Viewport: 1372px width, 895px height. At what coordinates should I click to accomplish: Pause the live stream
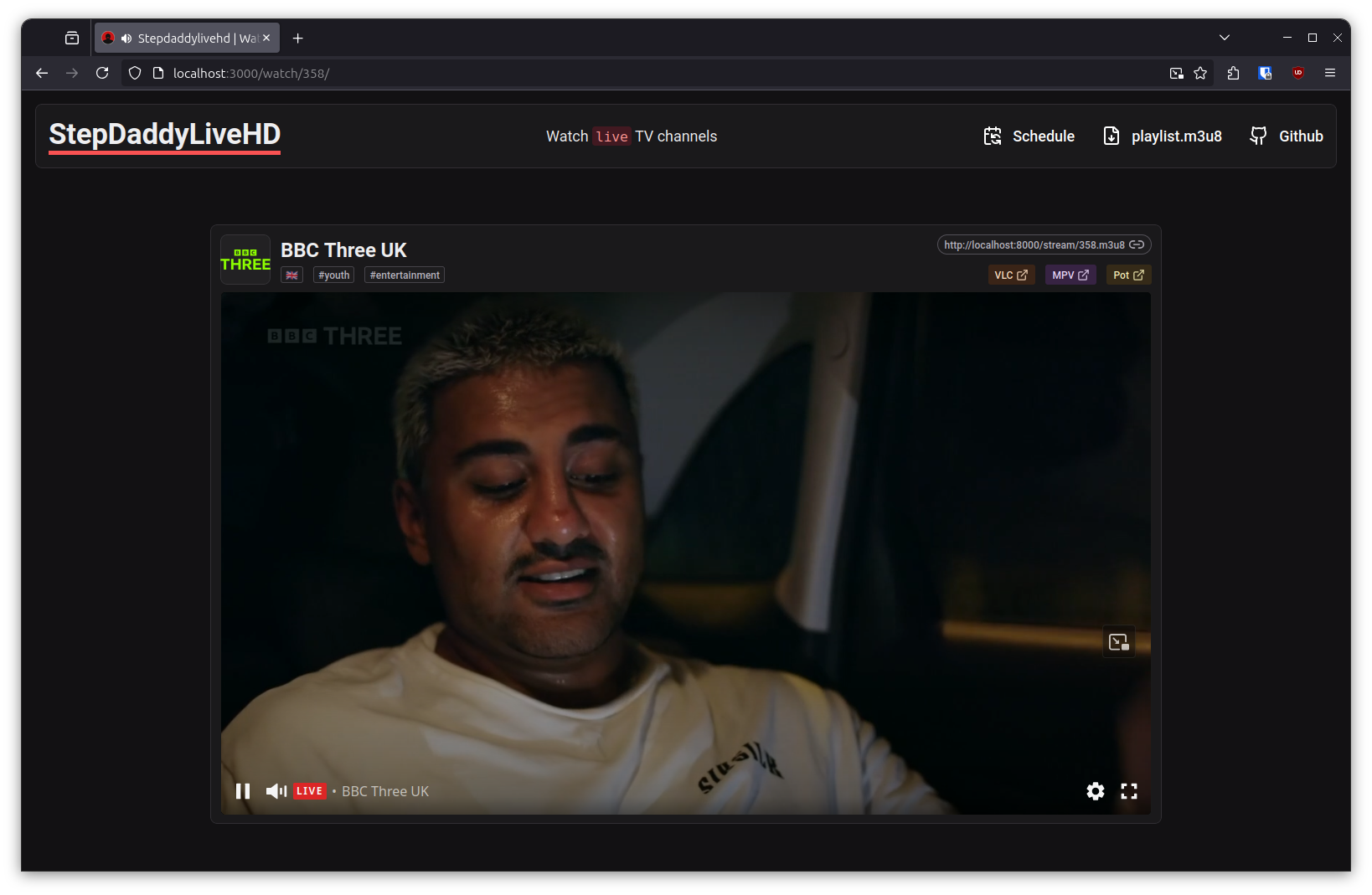click(x=243, y=790)
